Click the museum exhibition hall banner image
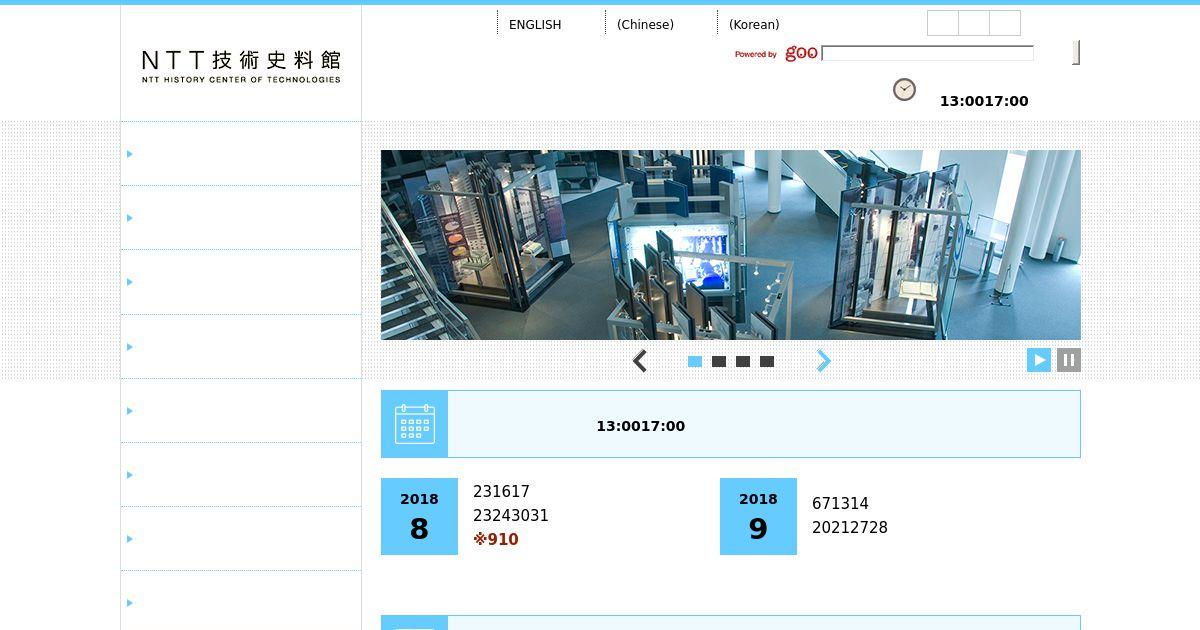 coord(731,245)
